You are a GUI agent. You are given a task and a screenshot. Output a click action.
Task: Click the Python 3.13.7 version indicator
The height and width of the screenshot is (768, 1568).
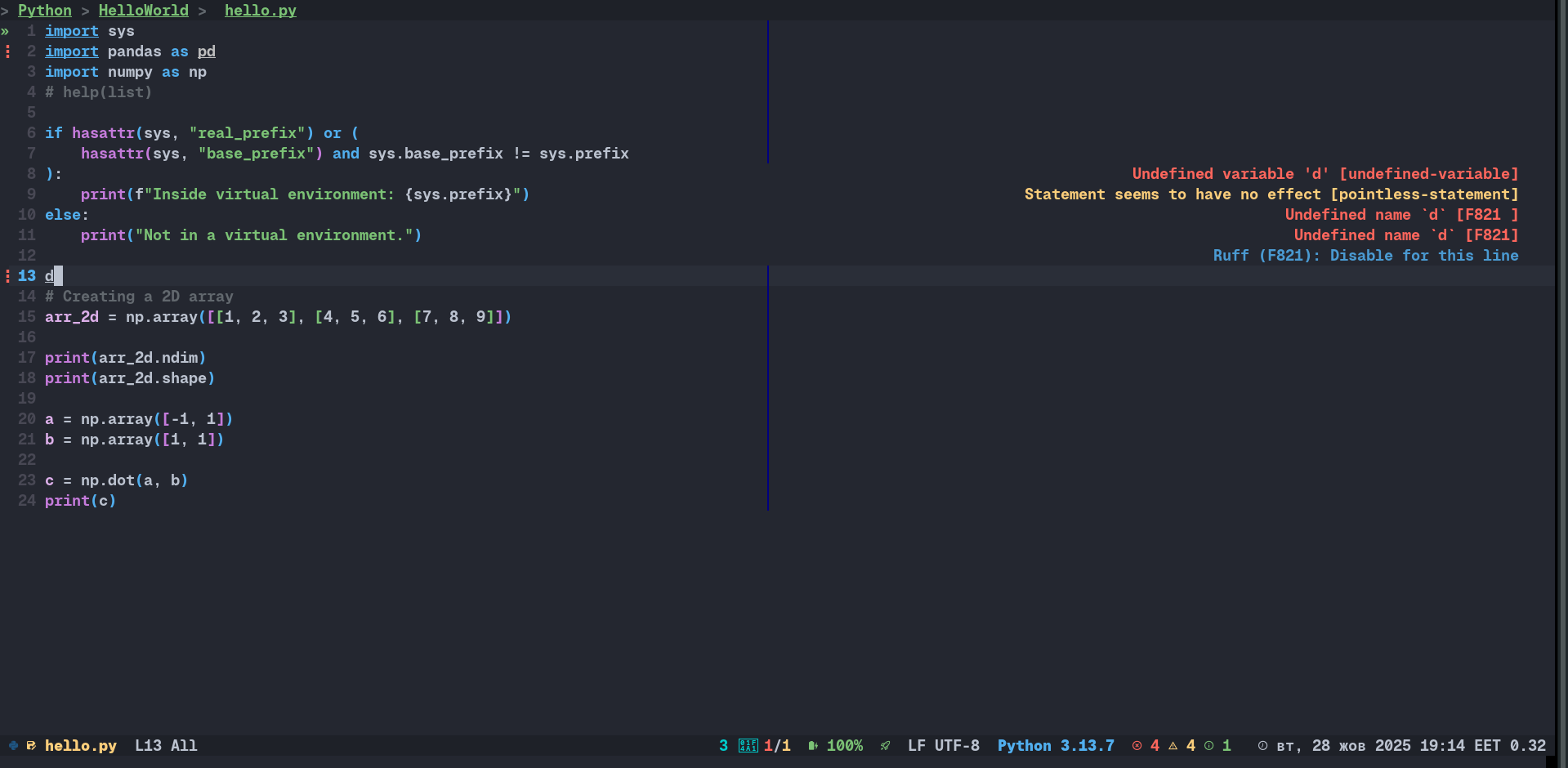1055,745
